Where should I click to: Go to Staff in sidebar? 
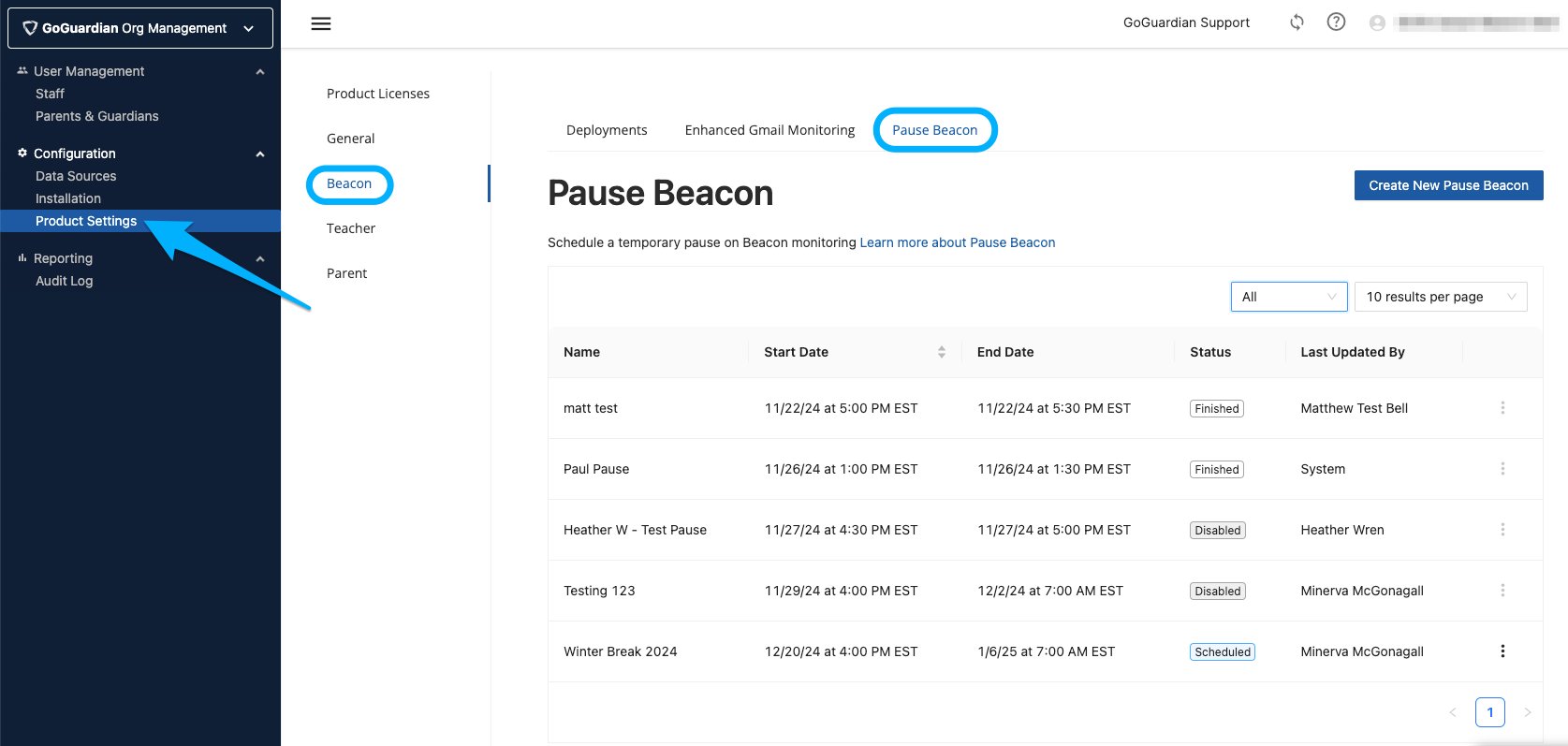(x=50, y=94)
